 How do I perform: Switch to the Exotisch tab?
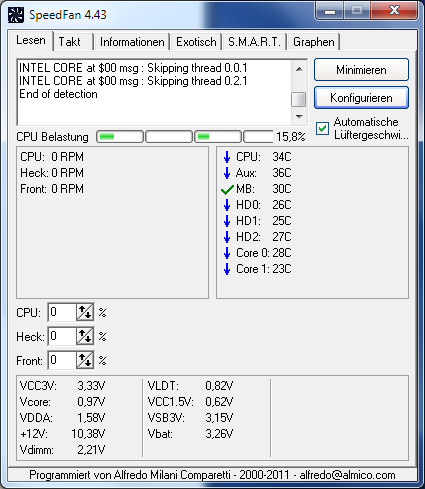pos(196,42)
